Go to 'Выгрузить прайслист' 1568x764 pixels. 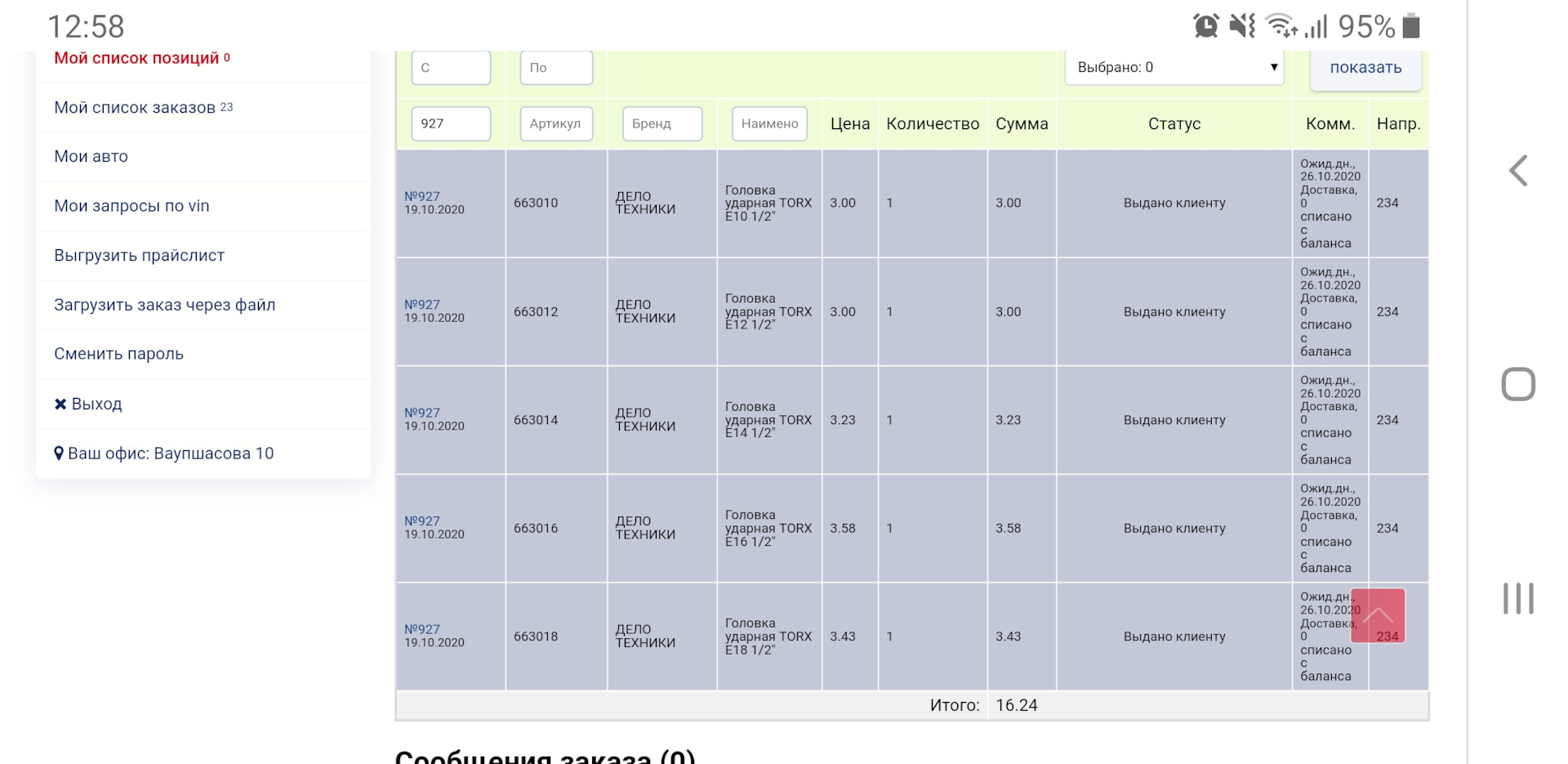pos(139,256)
